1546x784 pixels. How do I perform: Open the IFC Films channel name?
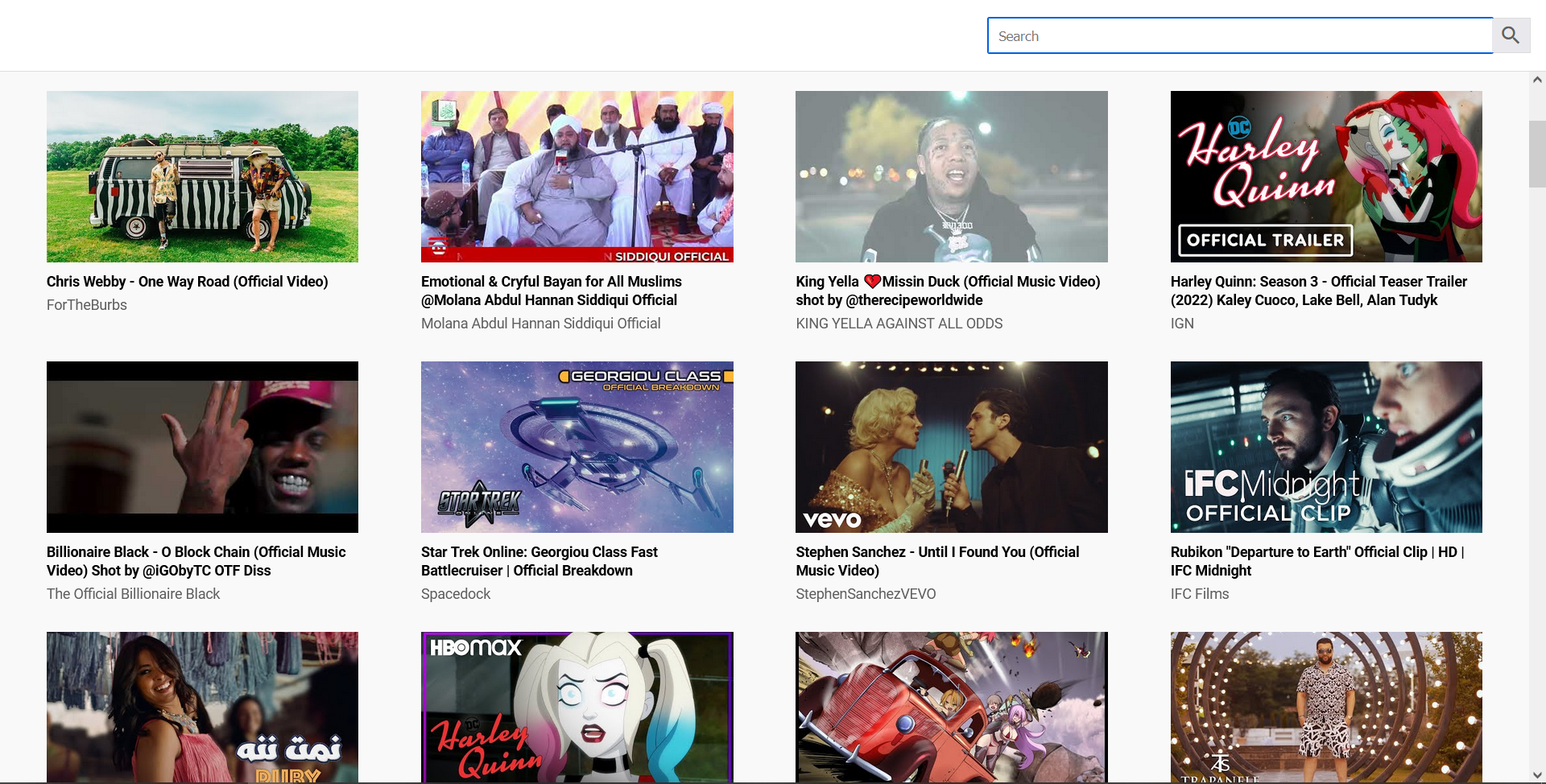pyautogui.click(x=1200, y=594)
